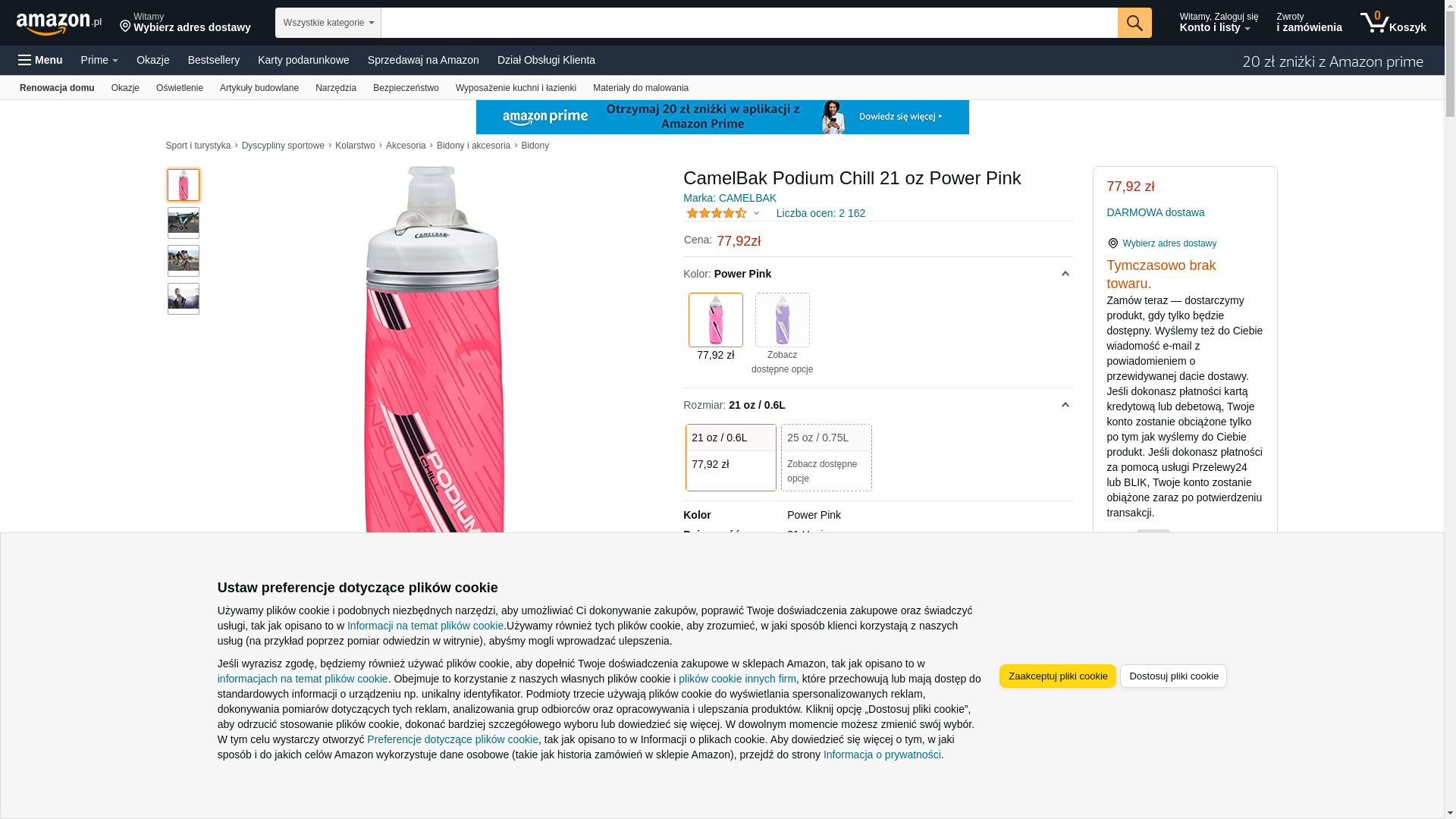The width and height of the screenshot is (1456, 819).
Task: Choose the Power Pink color swatch
Action: tap(715, 320)
